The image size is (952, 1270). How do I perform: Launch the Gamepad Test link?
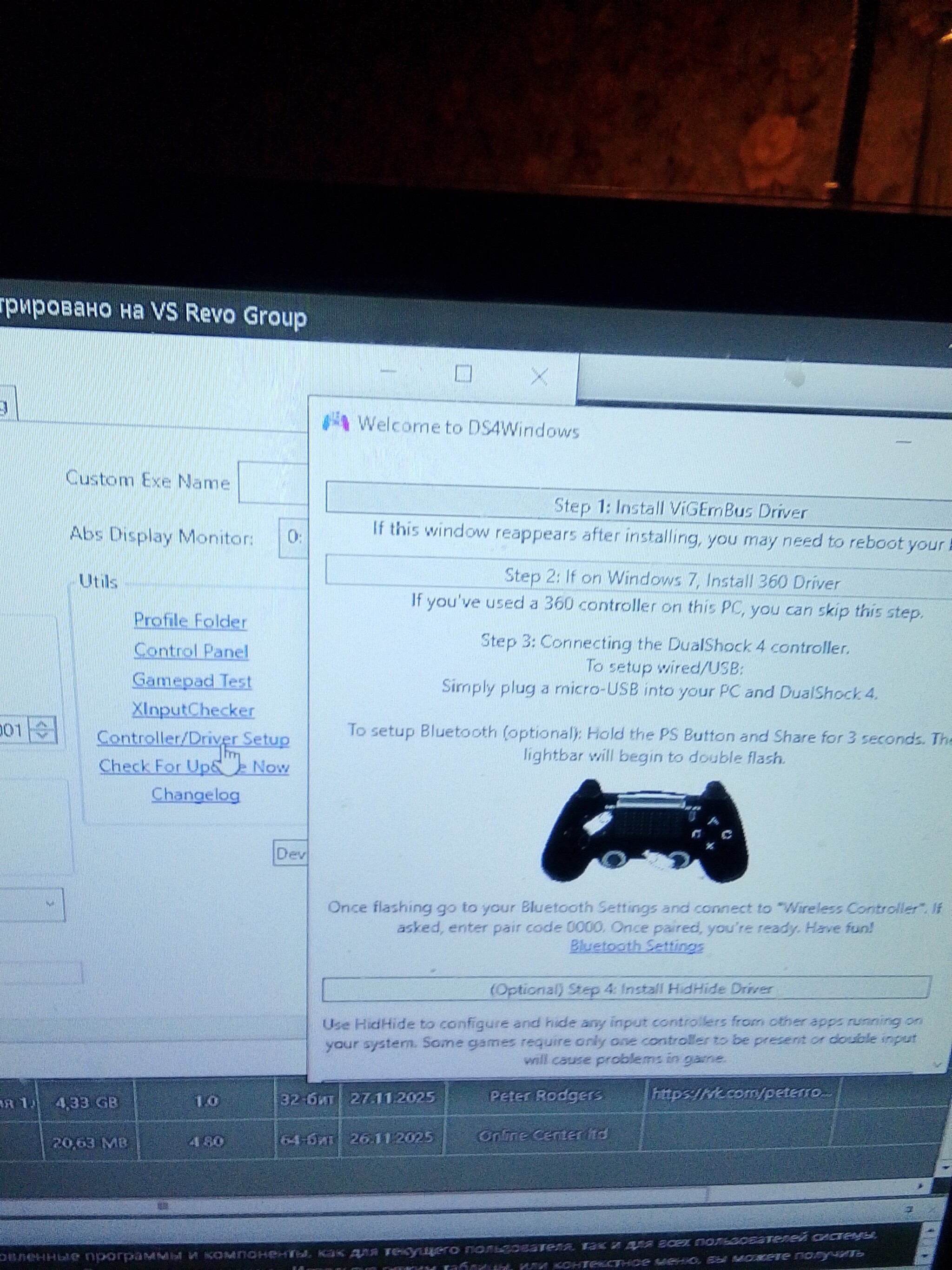192,680
